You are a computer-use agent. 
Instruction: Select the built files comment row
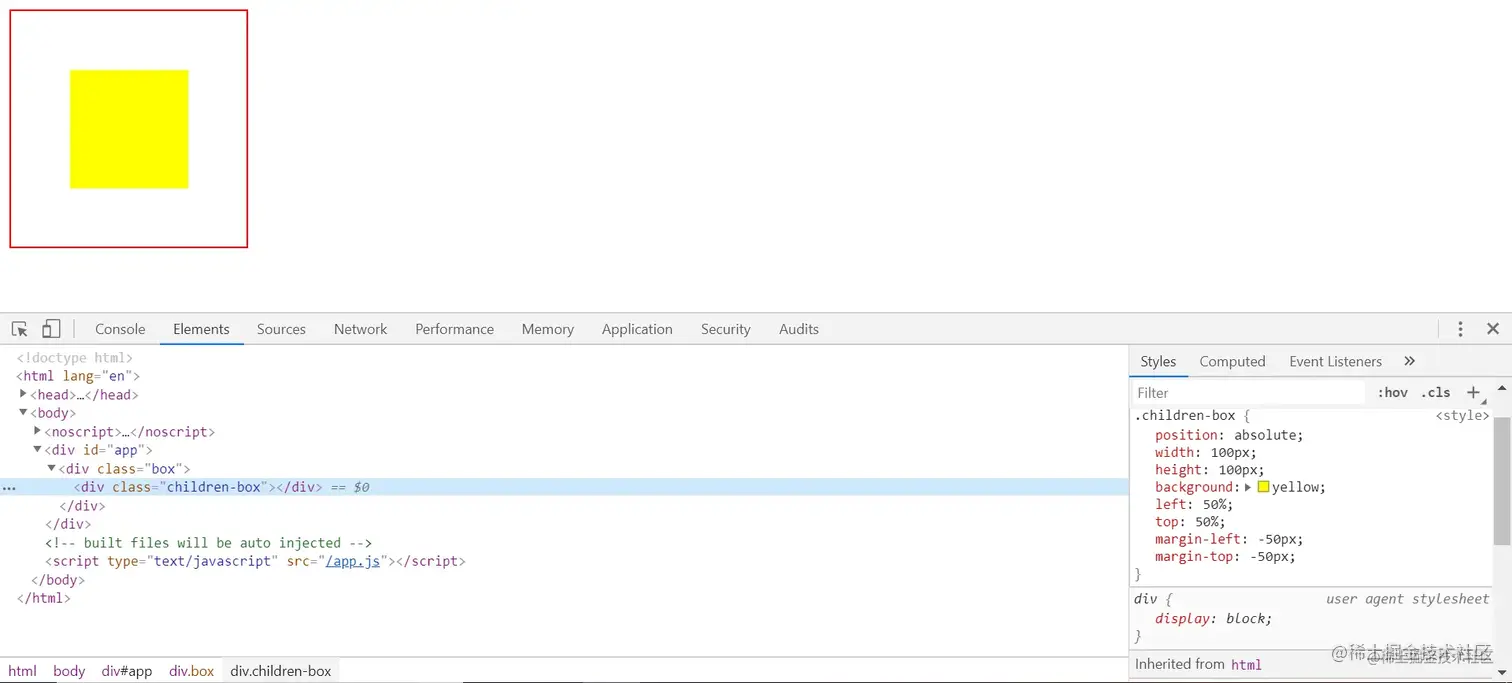[x=564, y=543]
